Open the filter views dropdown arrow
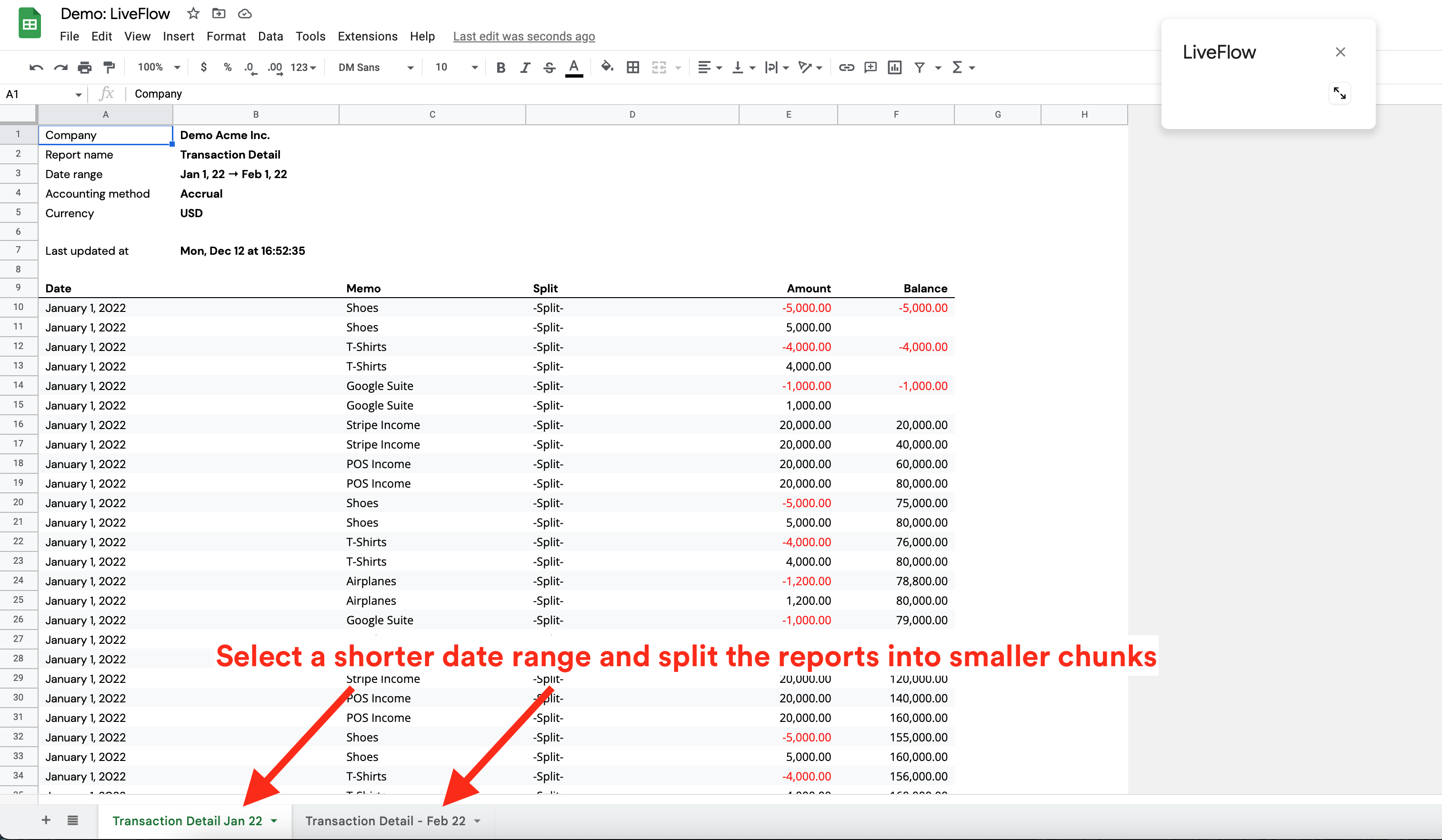 [x=938, y=68]
